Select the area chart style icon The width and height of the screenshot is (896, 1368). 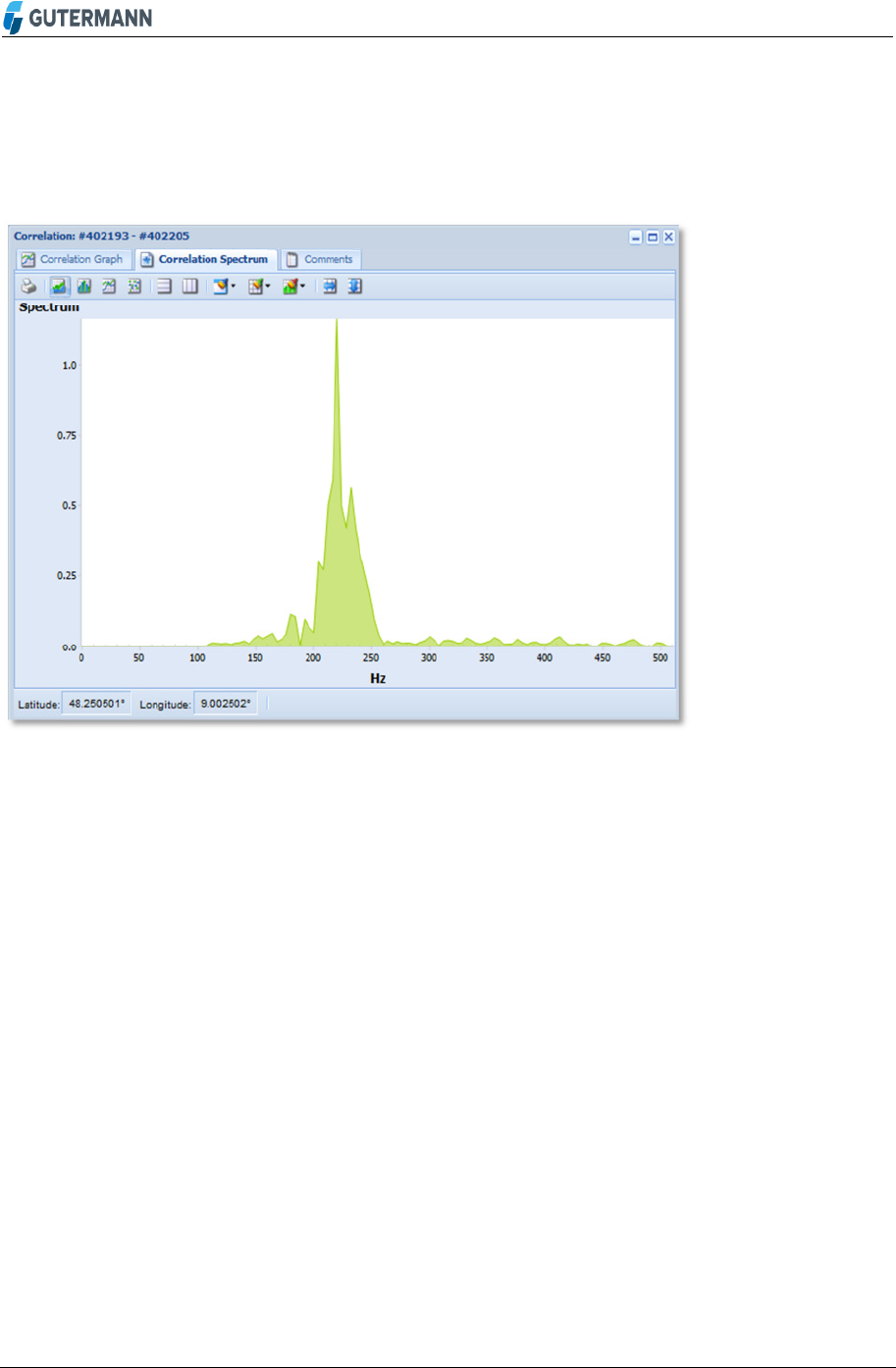tap(59, 287)
